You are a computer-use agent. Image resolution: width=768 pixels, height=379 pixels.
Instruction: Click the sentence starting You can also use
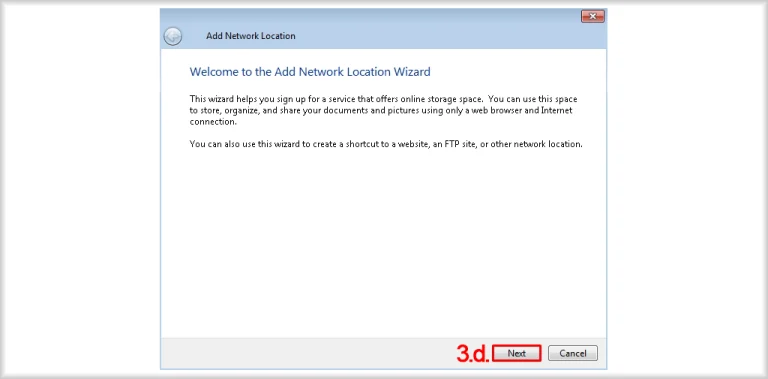click(x=386, y=145)
